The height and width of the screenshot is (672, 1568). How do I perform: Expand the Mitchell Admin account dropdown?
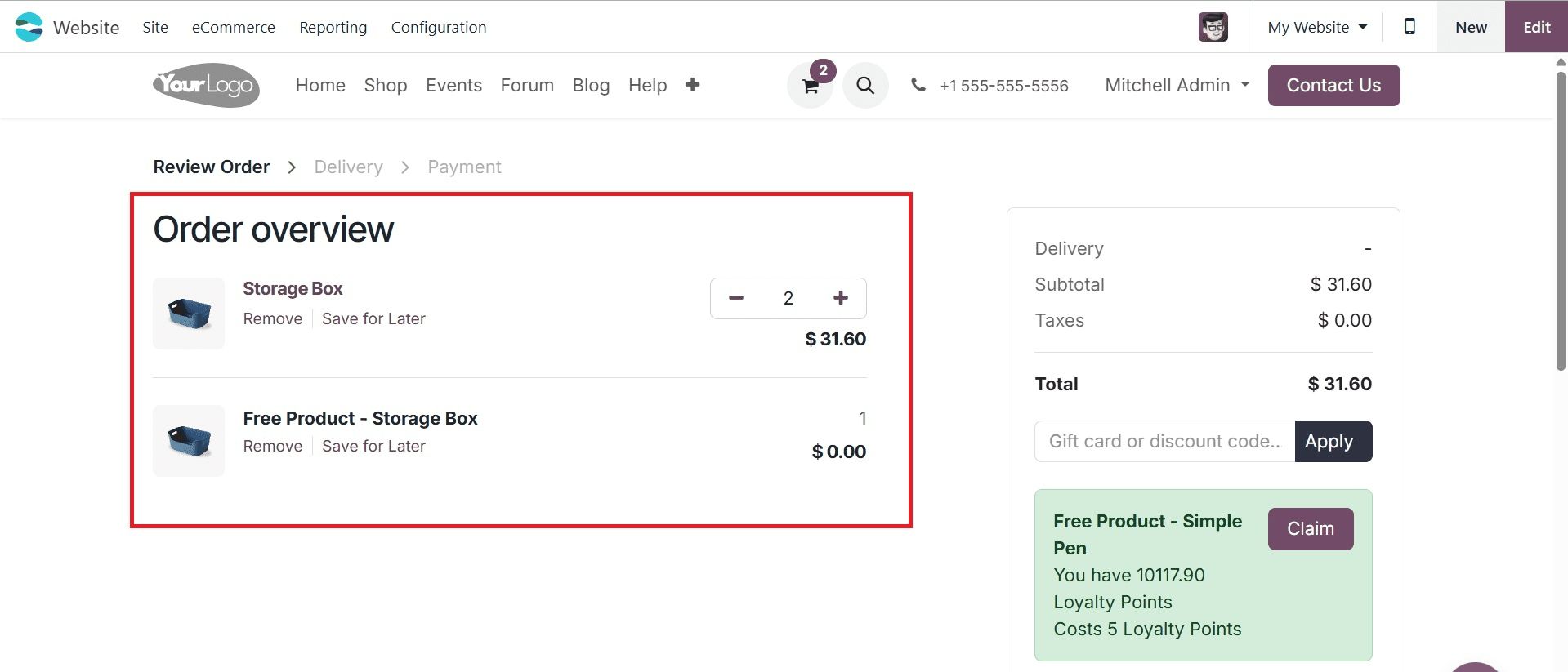[x=1177, y=85]
